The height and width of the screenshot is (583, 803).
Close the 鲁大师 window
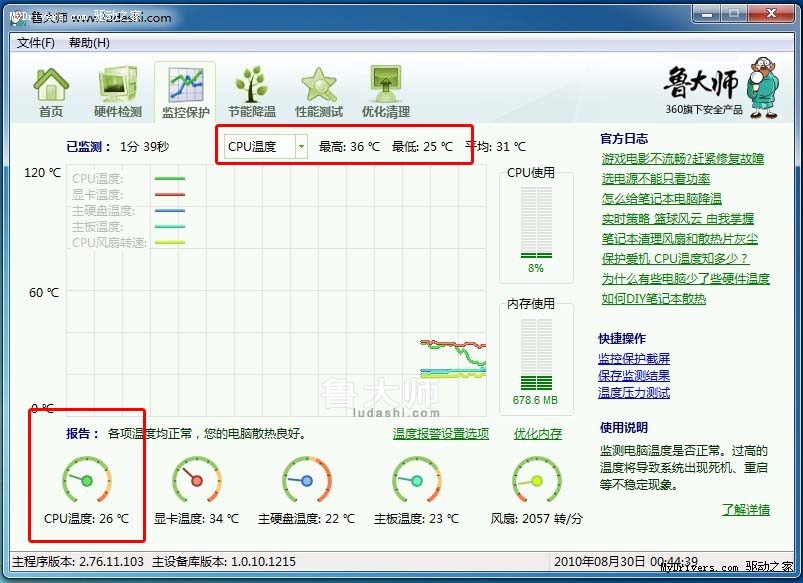pos(771,13)
